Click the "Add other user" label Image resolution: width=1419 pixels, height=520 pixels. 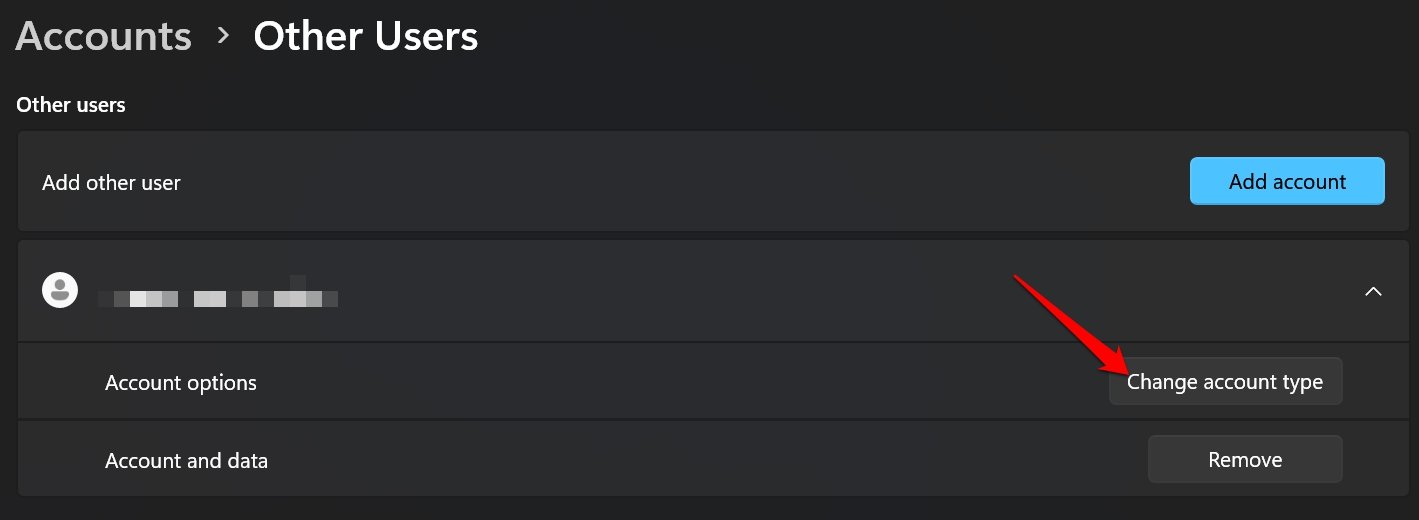coord(111,183)
